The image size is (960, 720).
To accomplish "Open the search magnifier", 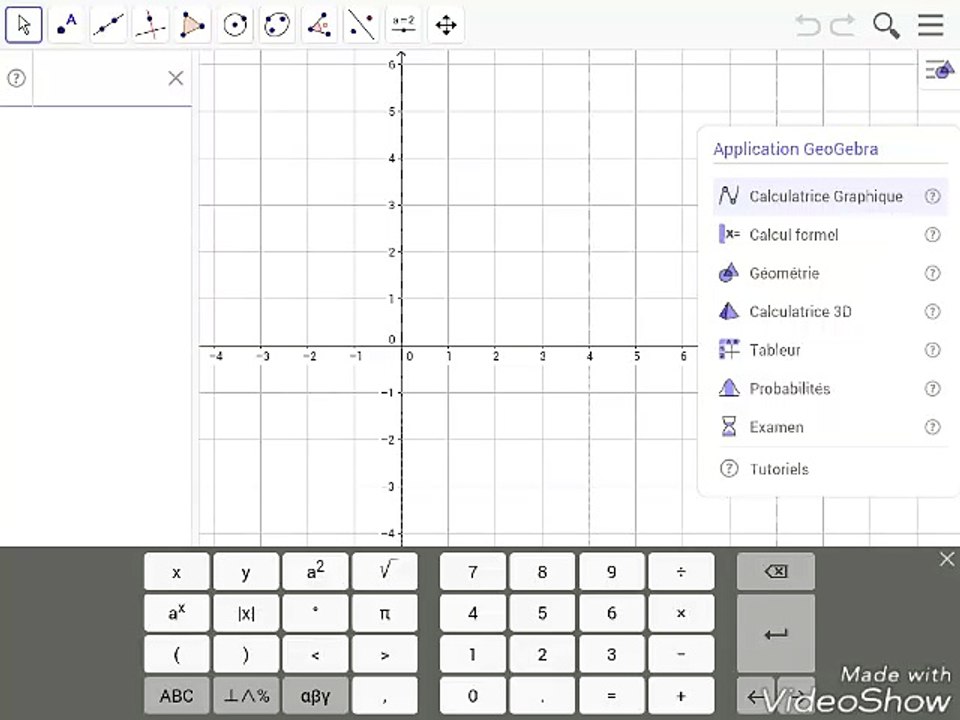I will click(x=886, y=26).
